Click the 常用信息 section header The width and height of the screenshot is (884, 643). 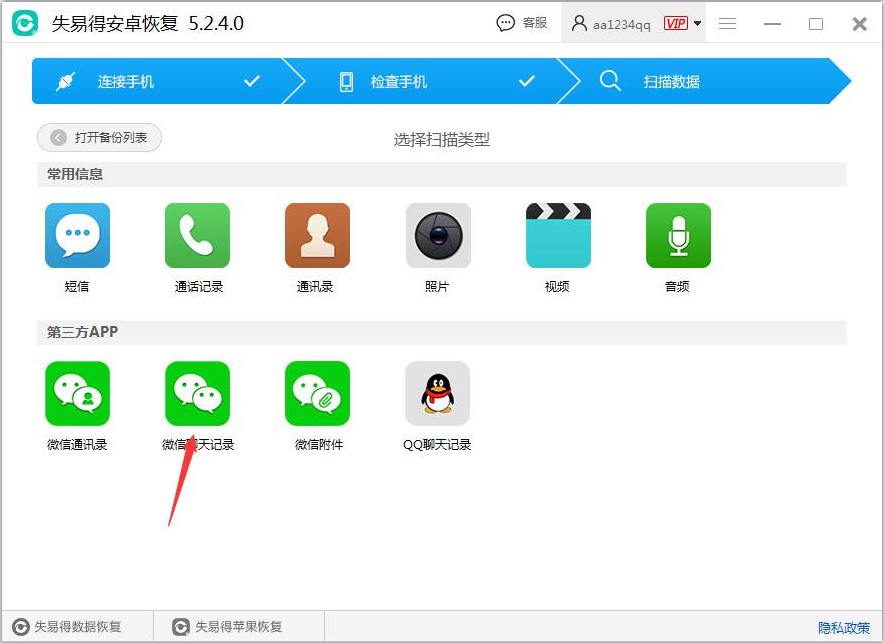click(441, 174)
